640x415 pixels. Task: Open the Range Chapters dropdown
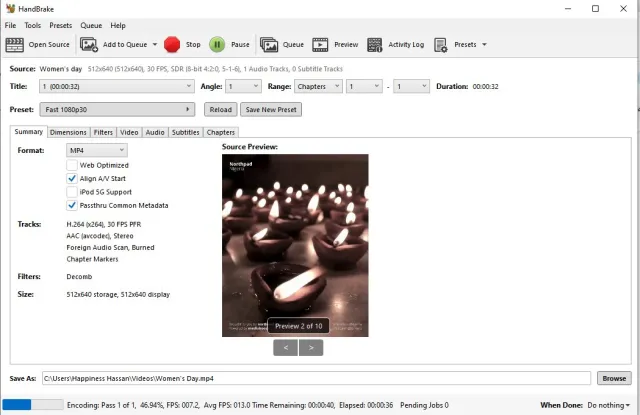318,86
